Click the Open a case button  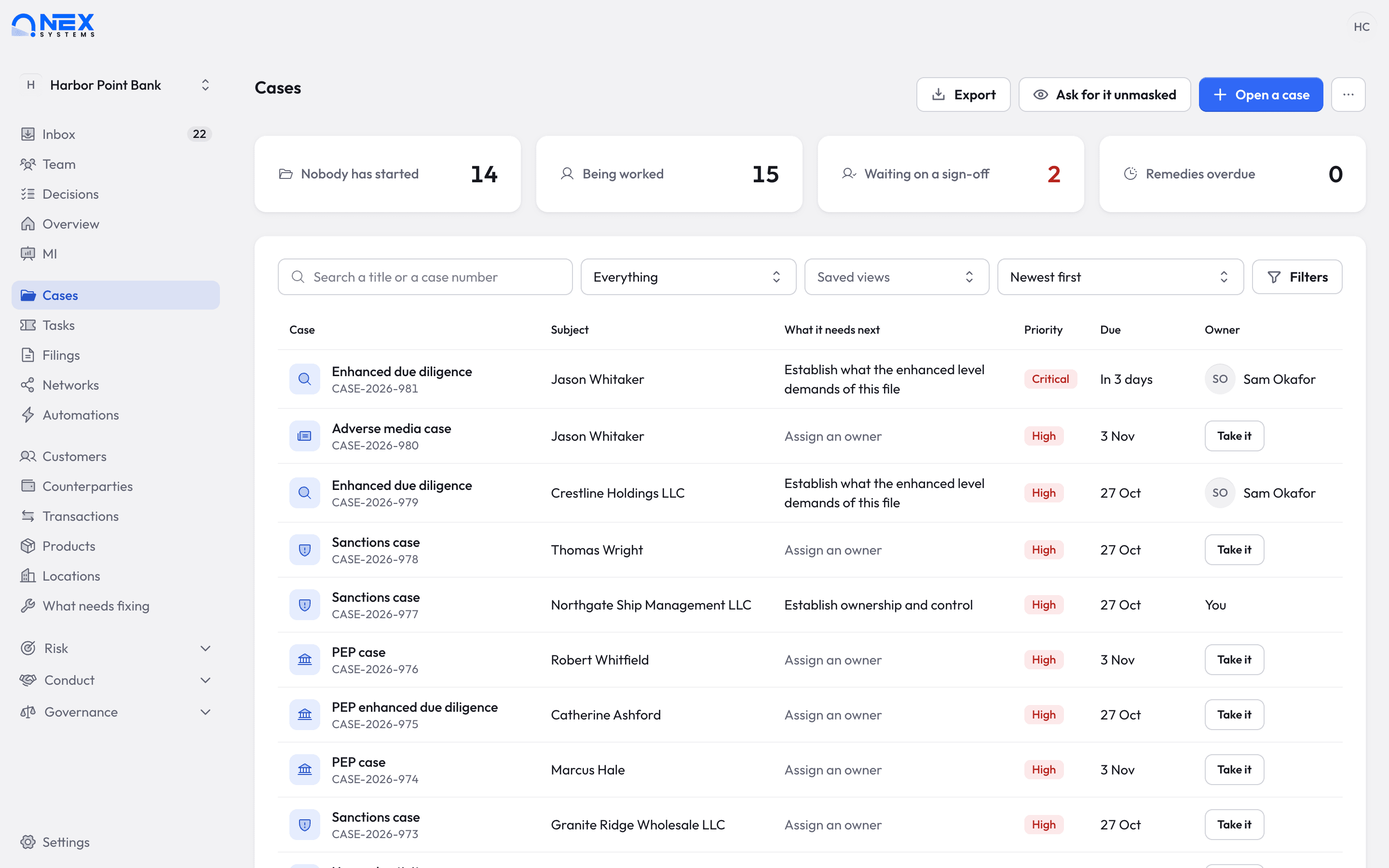(1261, 95)
